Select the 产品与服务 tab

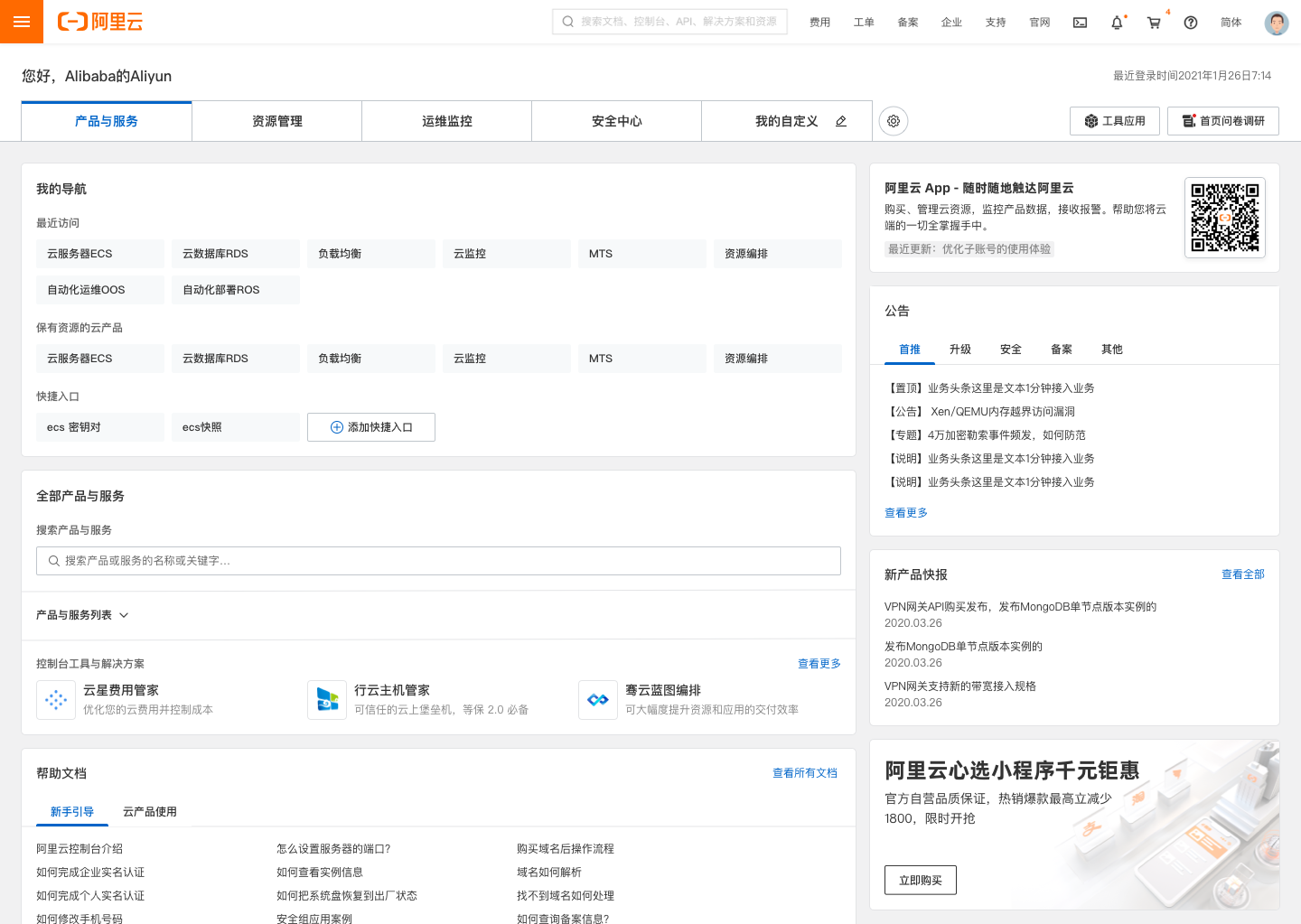[107, 121]
